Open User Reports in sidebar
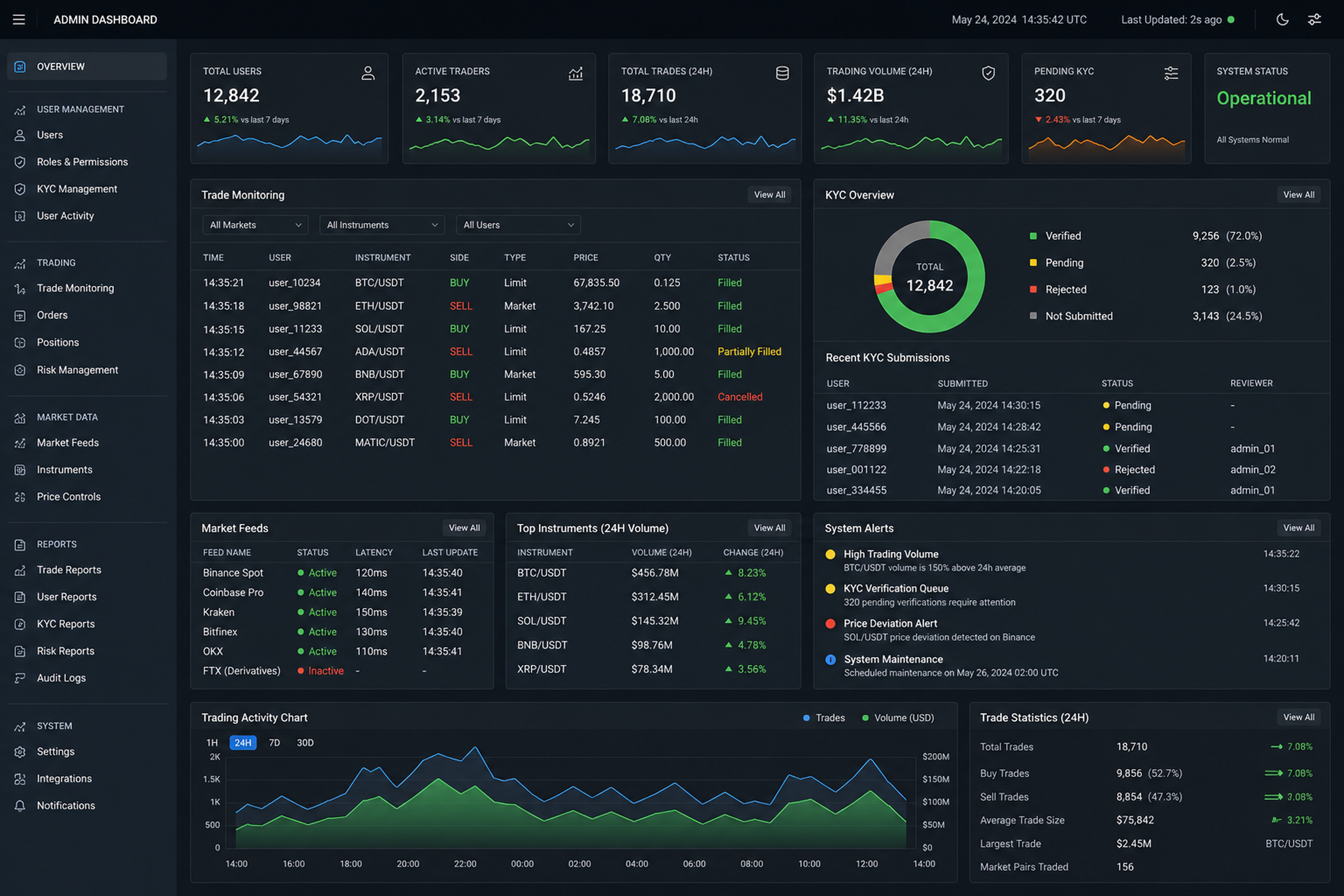This screenshot has width=1344, height=896. click(66, 597)
